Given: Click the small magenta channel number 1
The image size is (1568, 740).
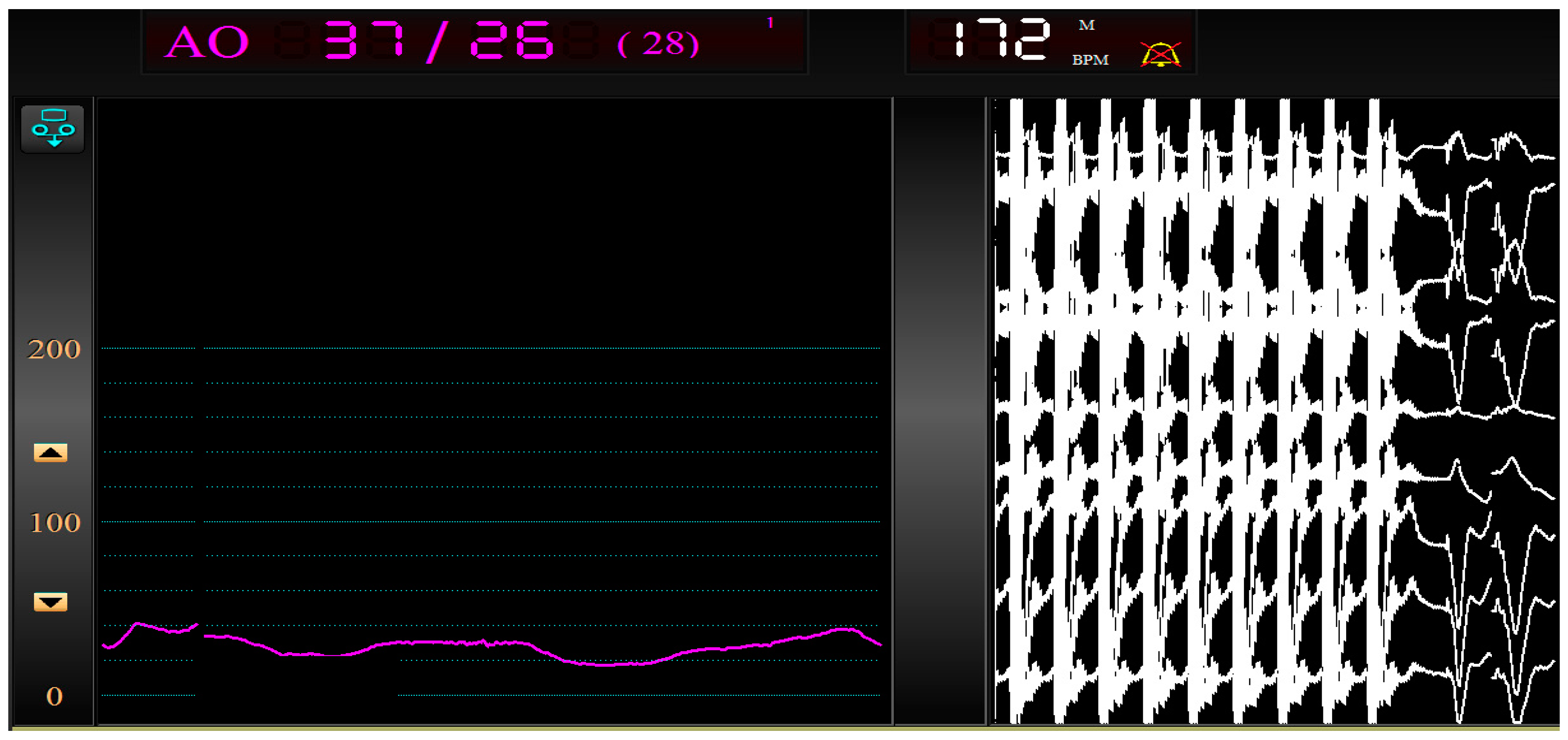Looking at the screenshot, I should pyautogui.click(x=770, y=22).
